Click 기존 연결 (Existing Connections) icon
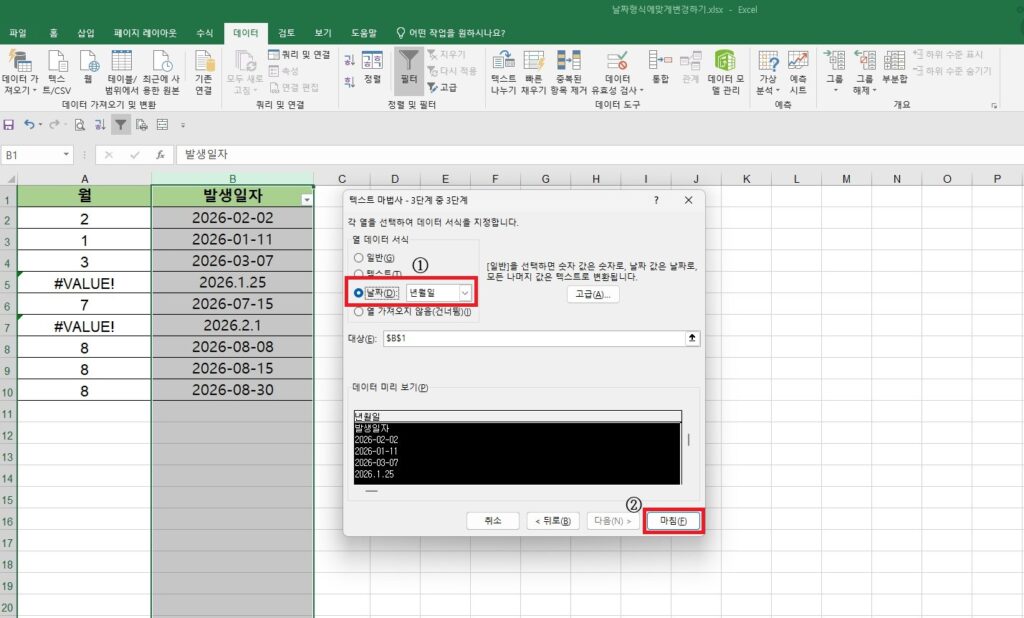 click(x=204, y=72)
